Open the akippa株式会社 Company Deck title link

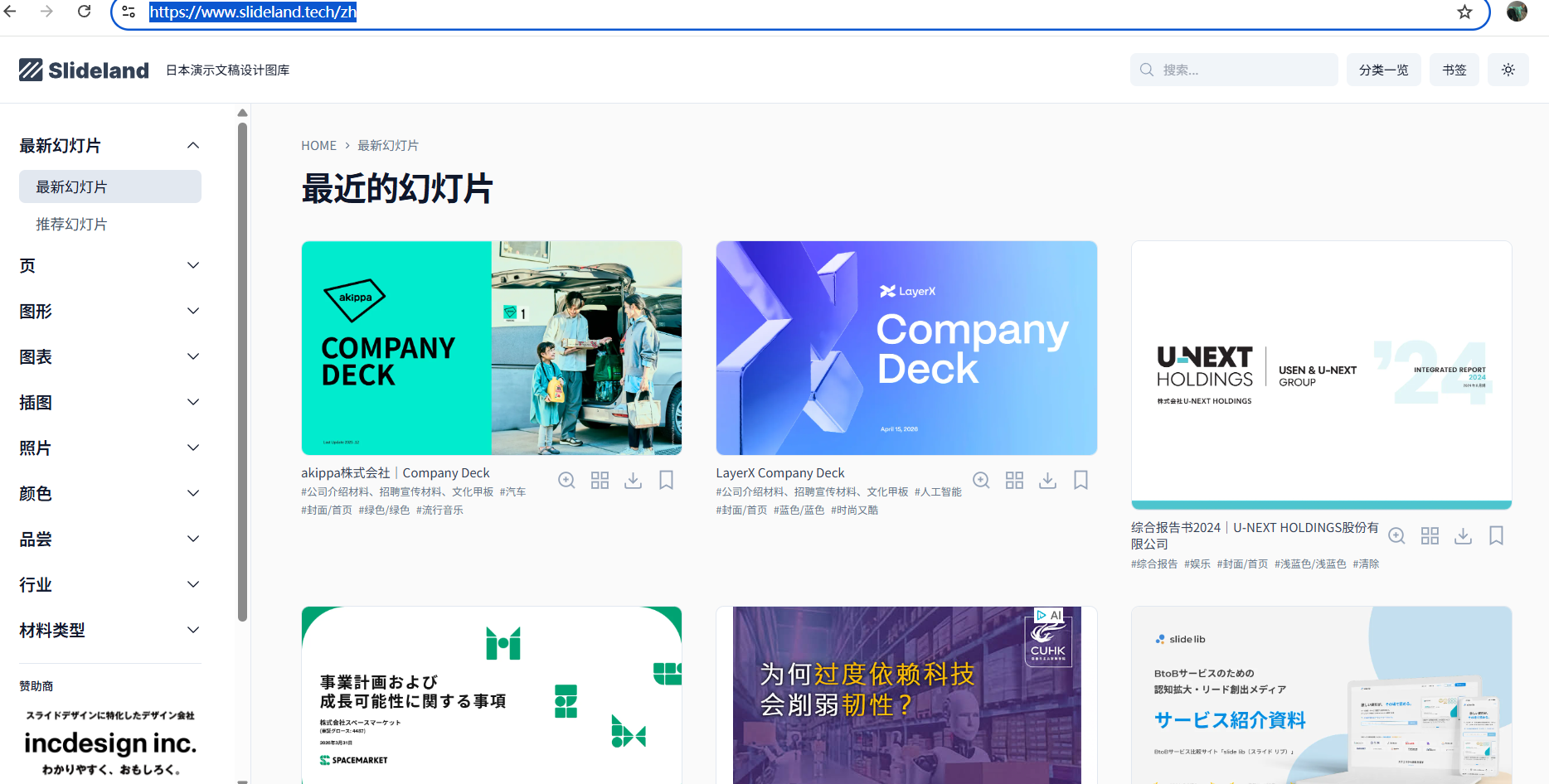click(x=396, y=473)
